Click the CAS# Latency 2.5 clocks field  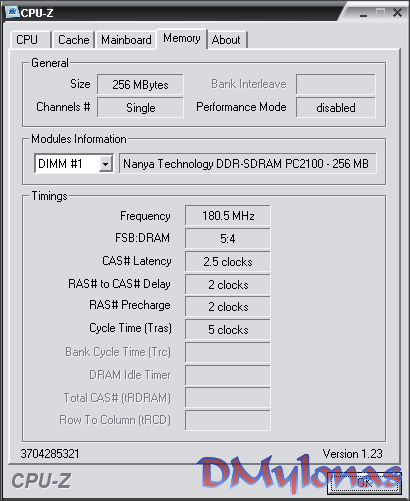(228, 262)
